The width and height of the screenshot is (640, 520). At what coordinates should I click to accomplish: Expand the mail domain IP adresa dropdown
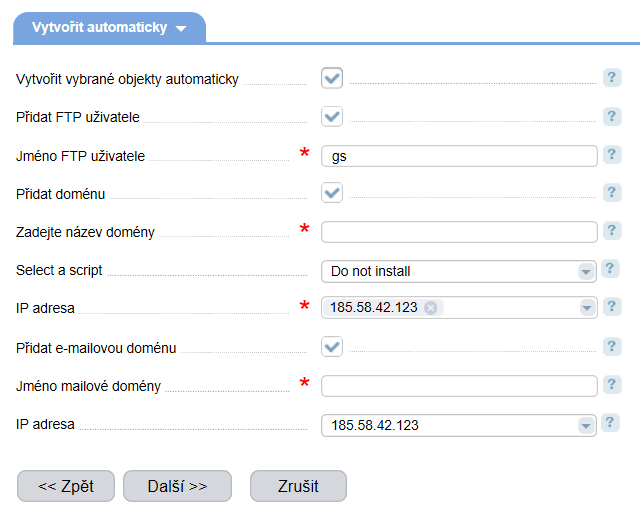pos(459,425)
